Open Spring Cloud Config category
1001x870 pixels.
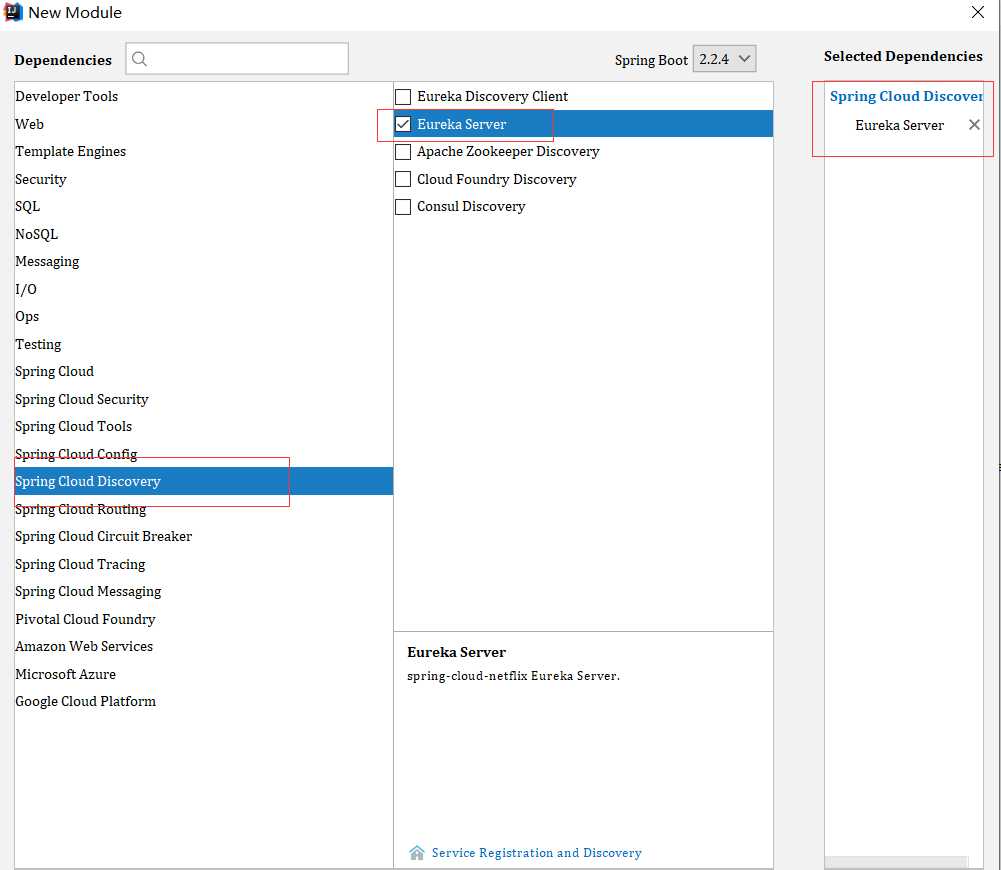(x=204, y=454)
